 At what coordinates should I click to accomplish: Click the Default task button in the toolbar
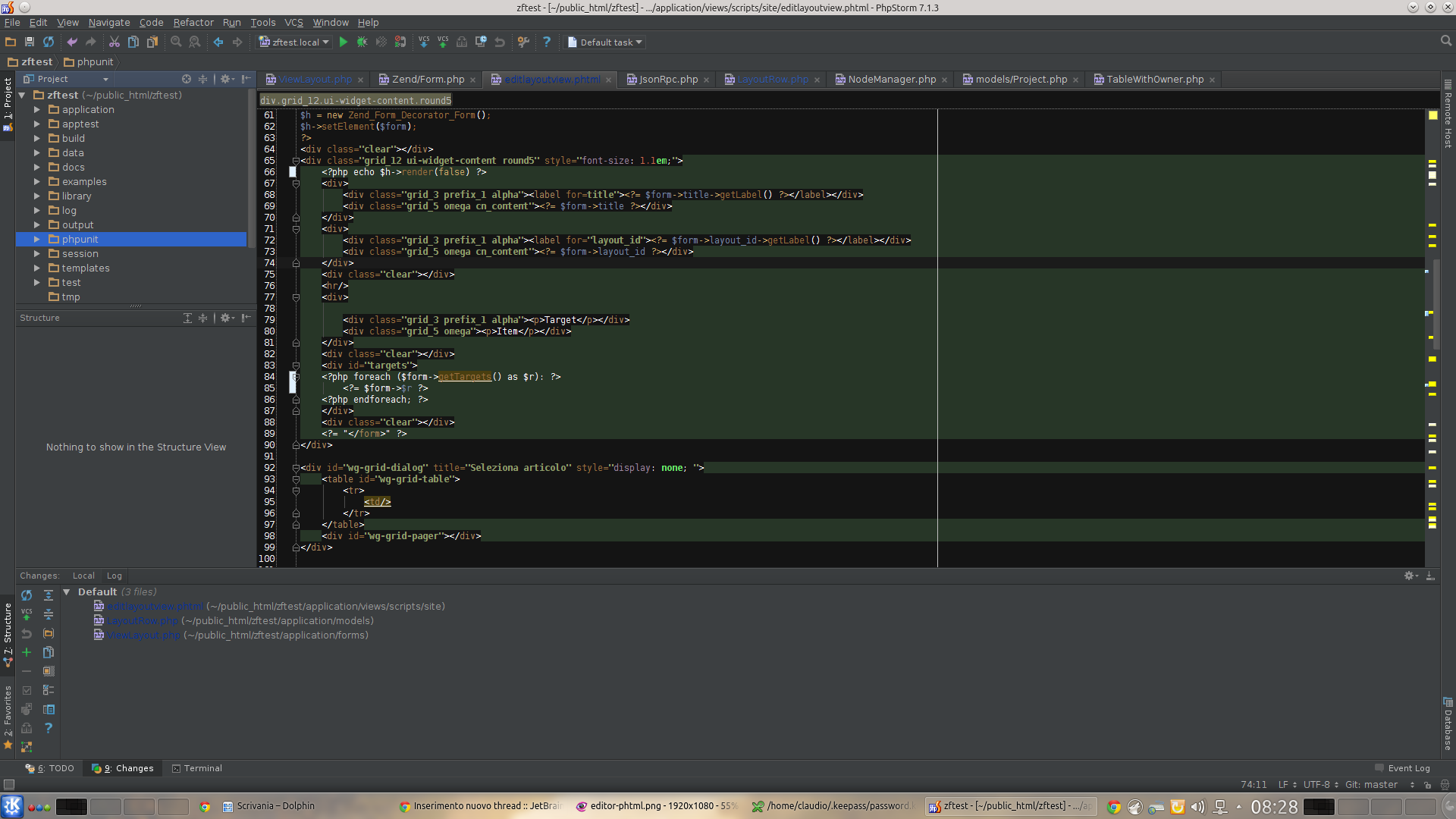pyautogui.click(x=604, y=42)
